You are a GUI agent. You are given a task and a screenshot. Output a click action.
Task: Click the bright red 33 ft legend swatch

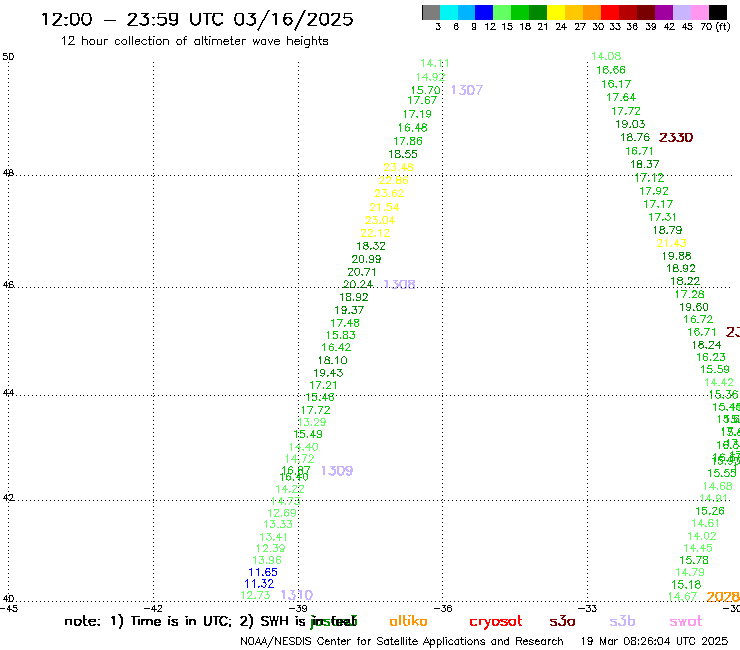[610, 12]
